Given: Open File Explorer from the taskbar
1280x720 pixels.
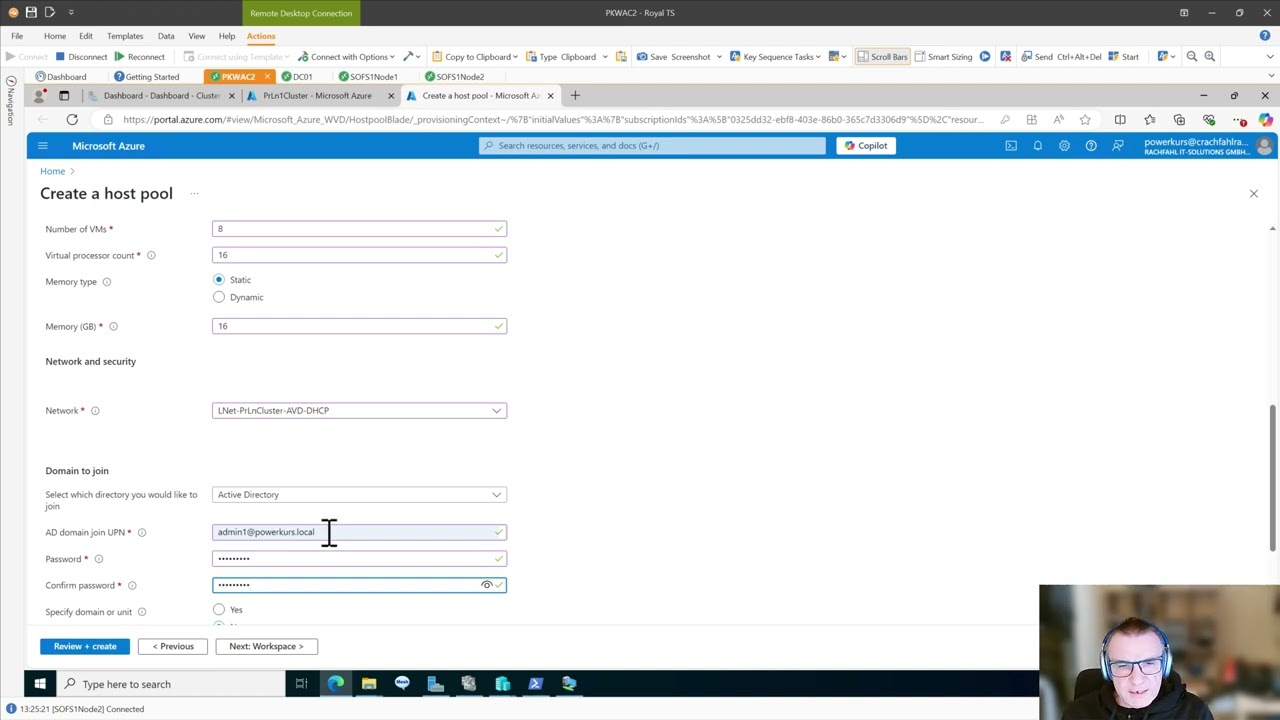Looking at the screenshot, I should (368, 684).
